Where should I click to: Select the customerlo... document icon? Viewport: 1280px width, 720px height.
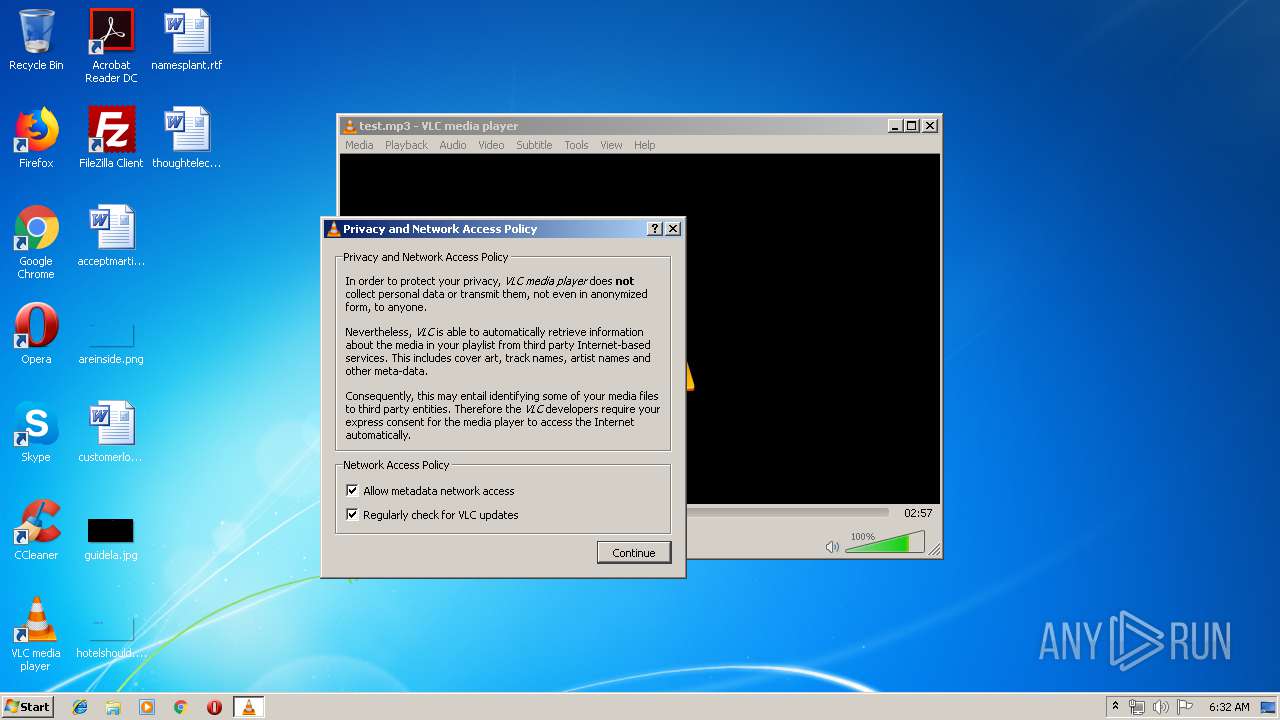[111, 433]
